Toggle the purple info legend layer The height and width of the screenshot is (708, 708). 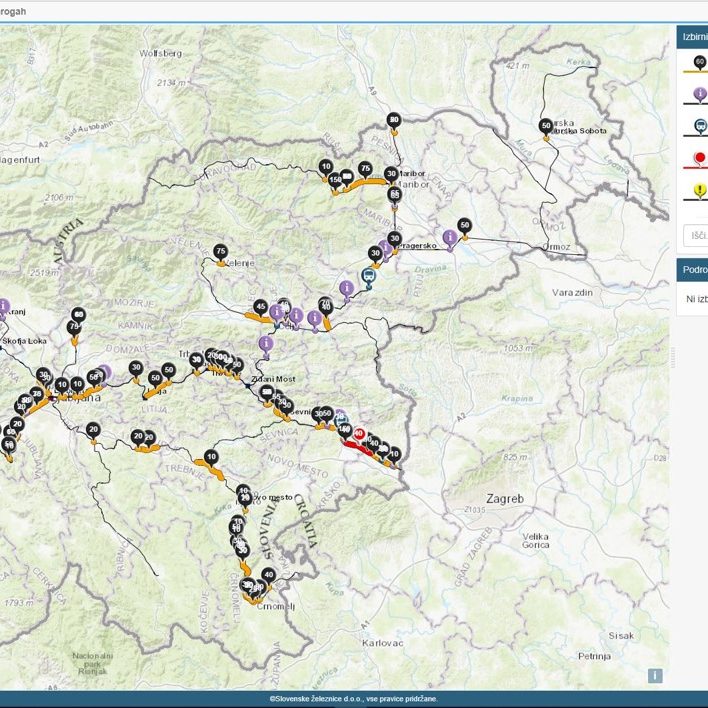(698, 96)
